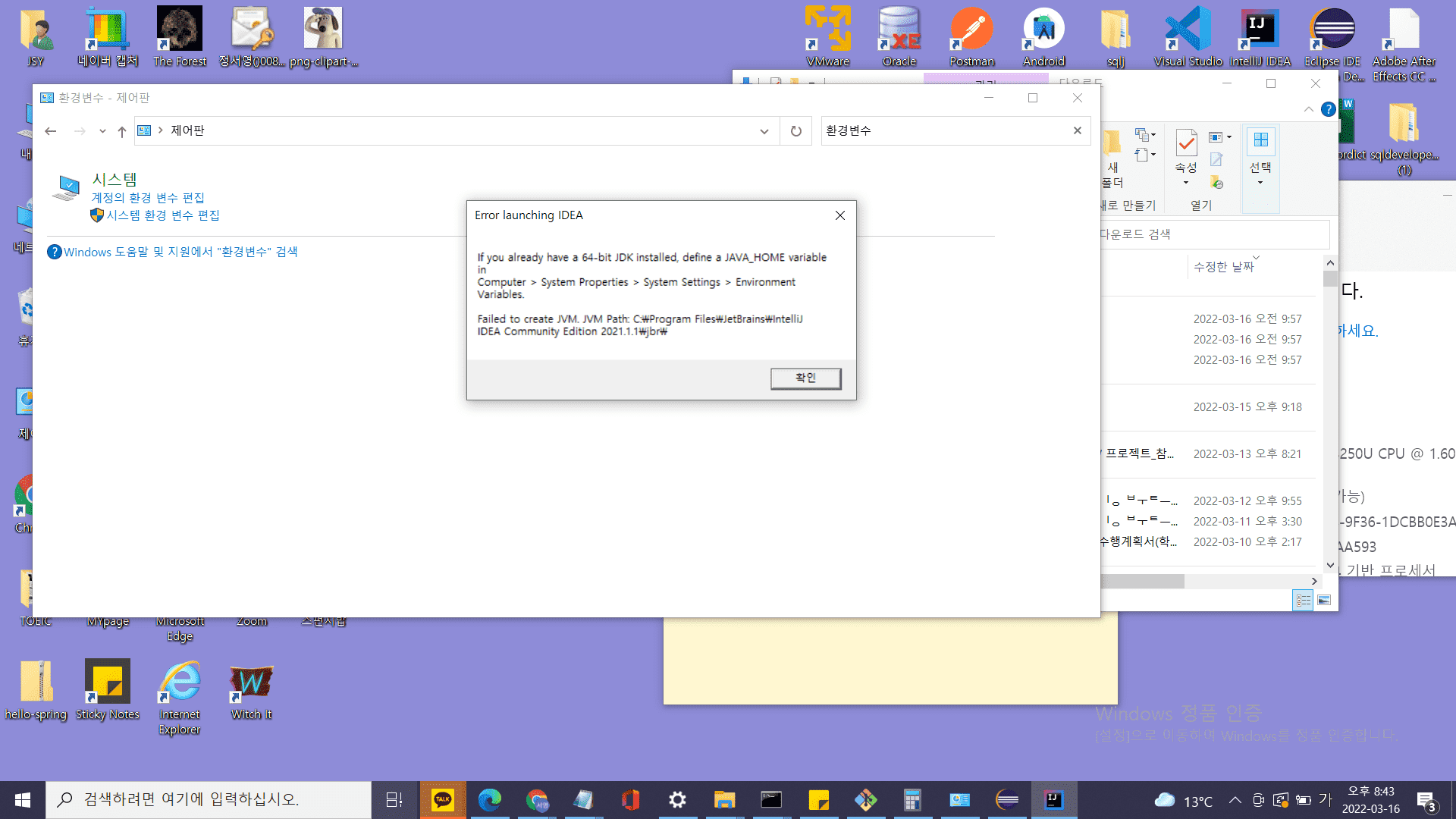Open the recent locations dropdown arrow

pos(102,131)
